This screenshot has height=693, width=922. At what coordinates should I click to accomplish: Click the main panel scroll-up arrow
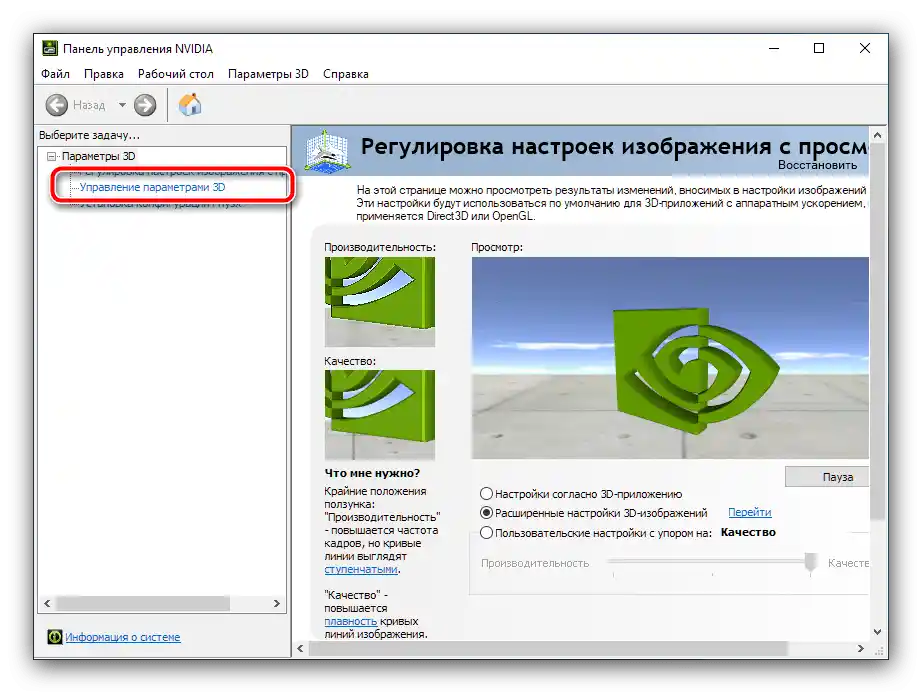point(877,135)
